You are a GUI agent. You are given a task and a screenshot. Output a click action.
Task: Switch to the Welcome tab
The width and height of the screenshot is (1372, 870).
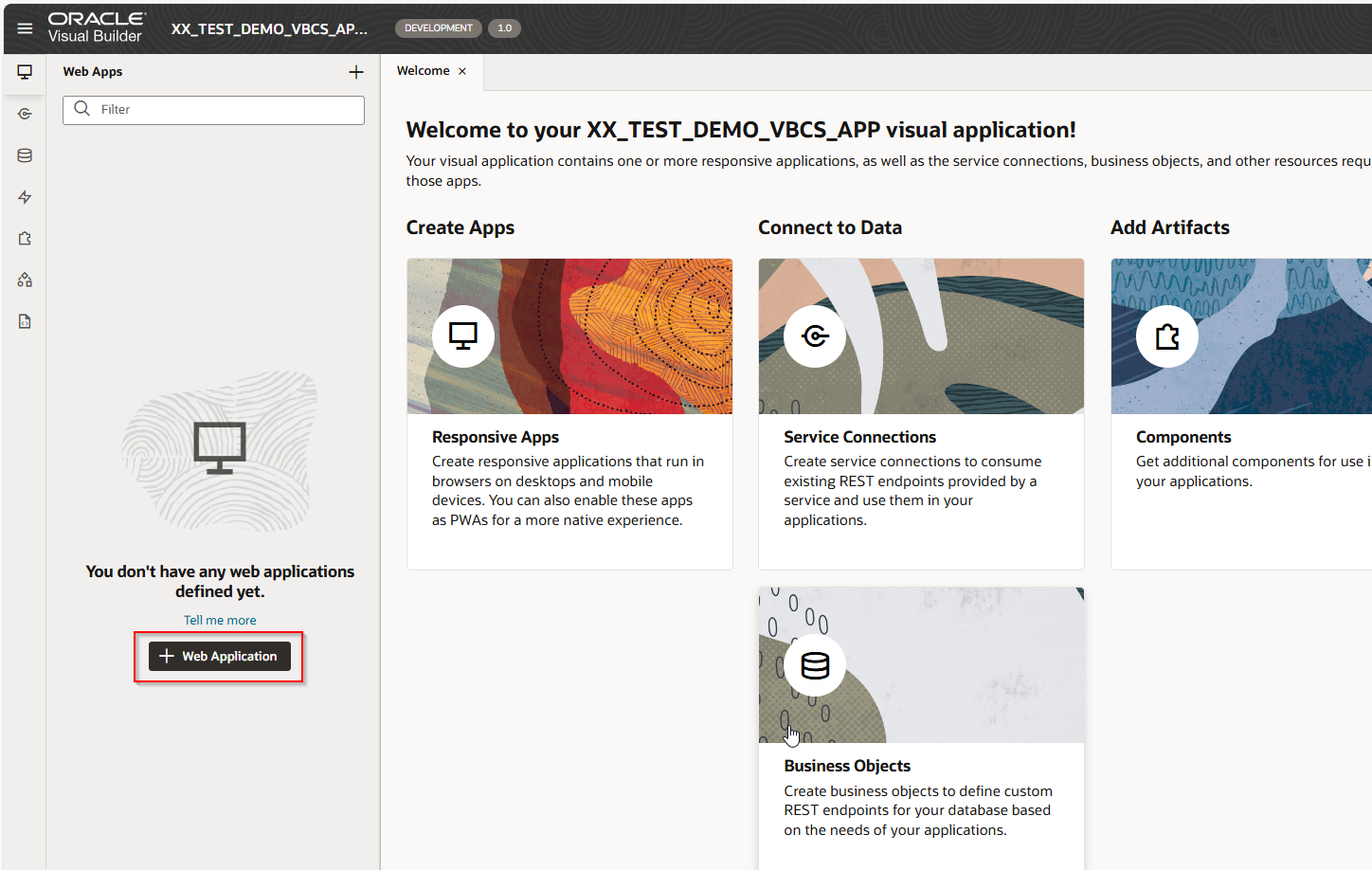[424, 70]
